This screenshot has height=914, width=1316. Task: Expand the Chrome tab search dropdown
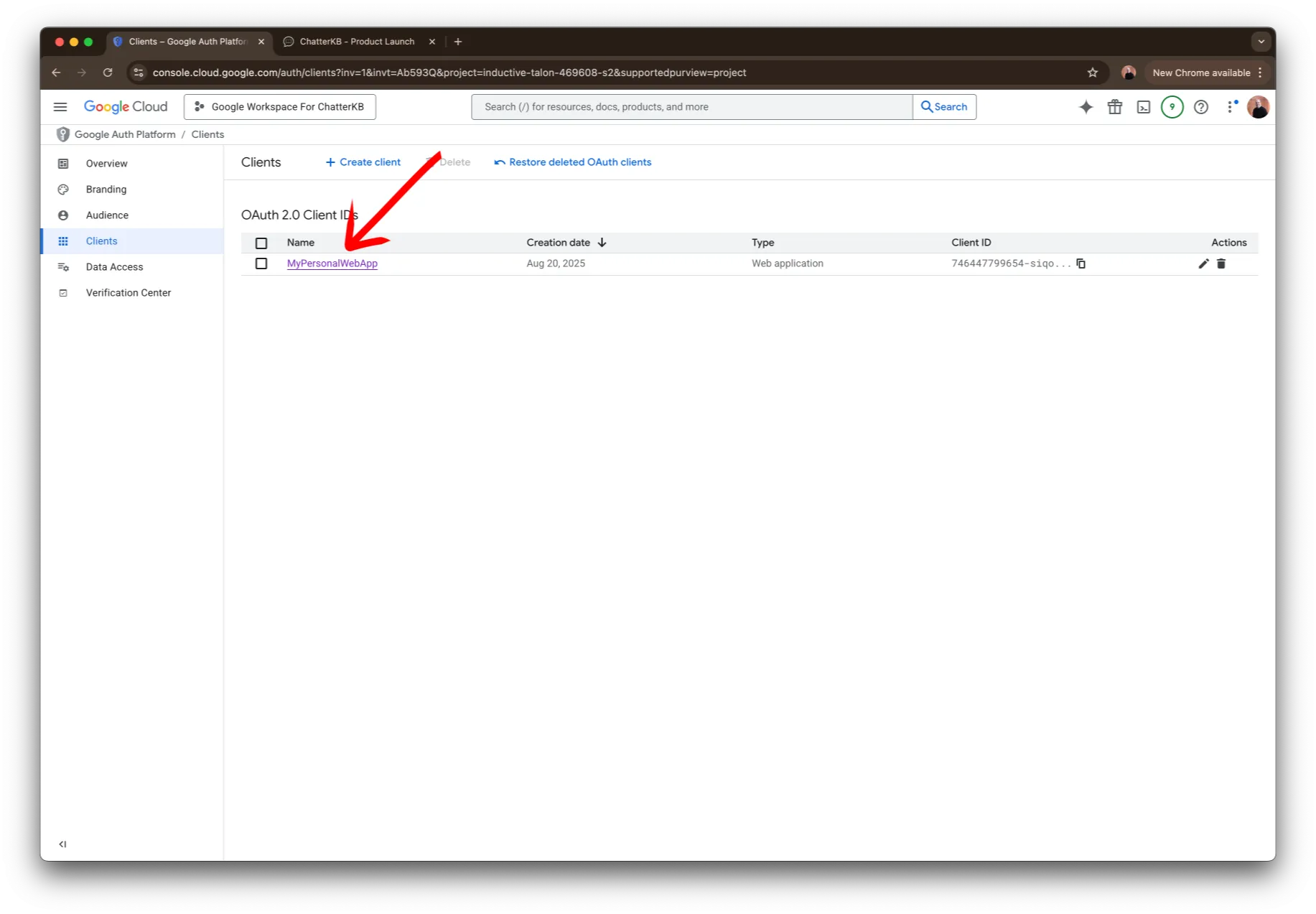(x=1261, y=42)
